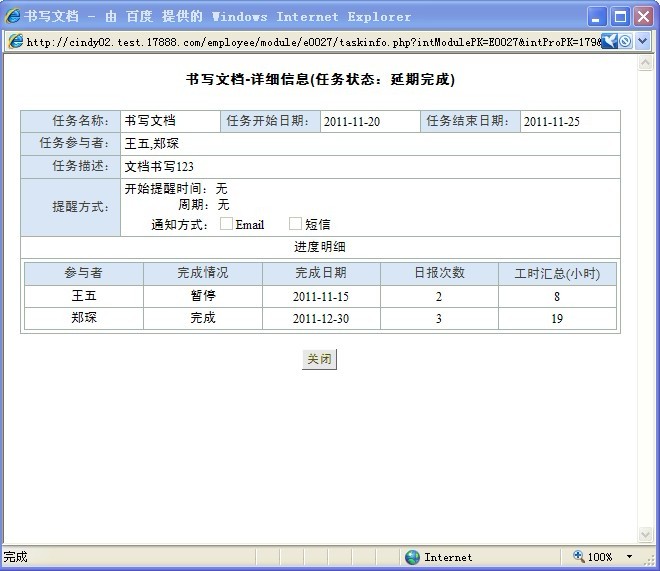Click the zoom magnifier icon in status bar
Screen dimensions: 660x571
coord(579,557)
